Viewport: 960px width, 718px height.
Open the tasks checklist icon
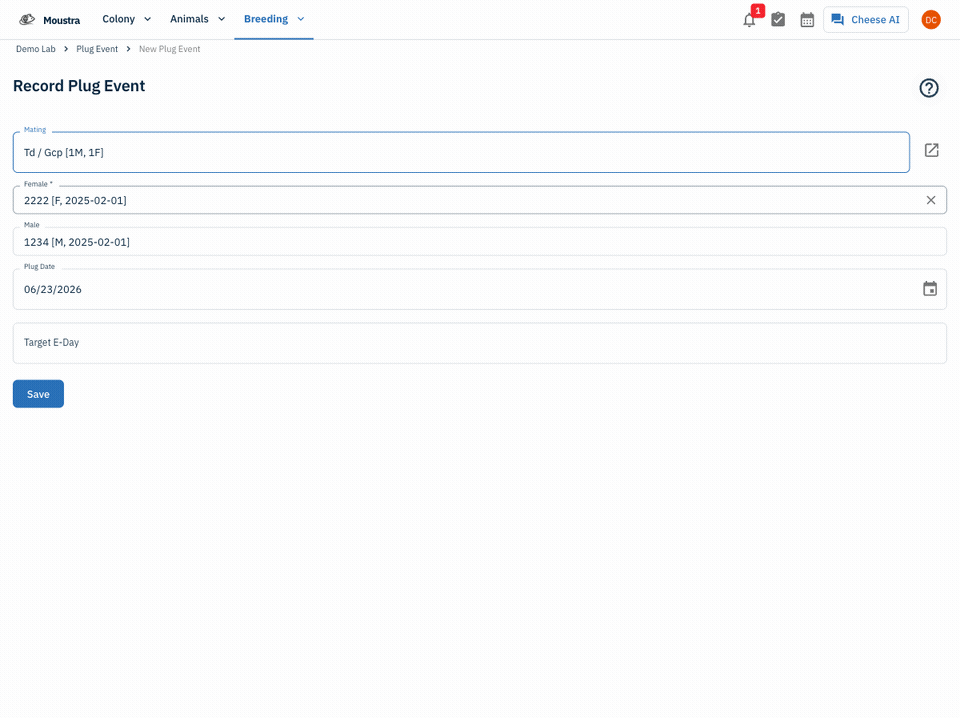778,20
